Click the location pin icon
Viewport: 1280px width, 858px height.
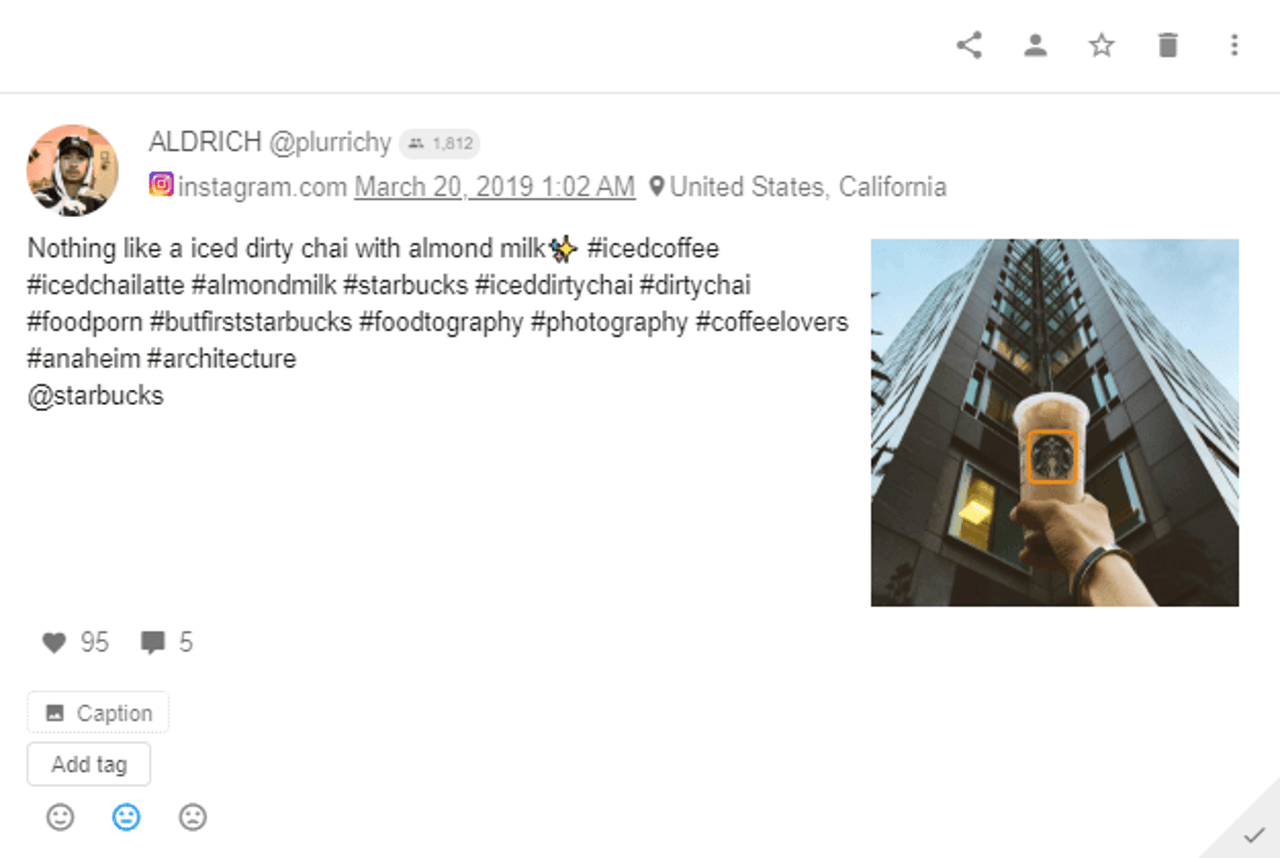[656, 187]
